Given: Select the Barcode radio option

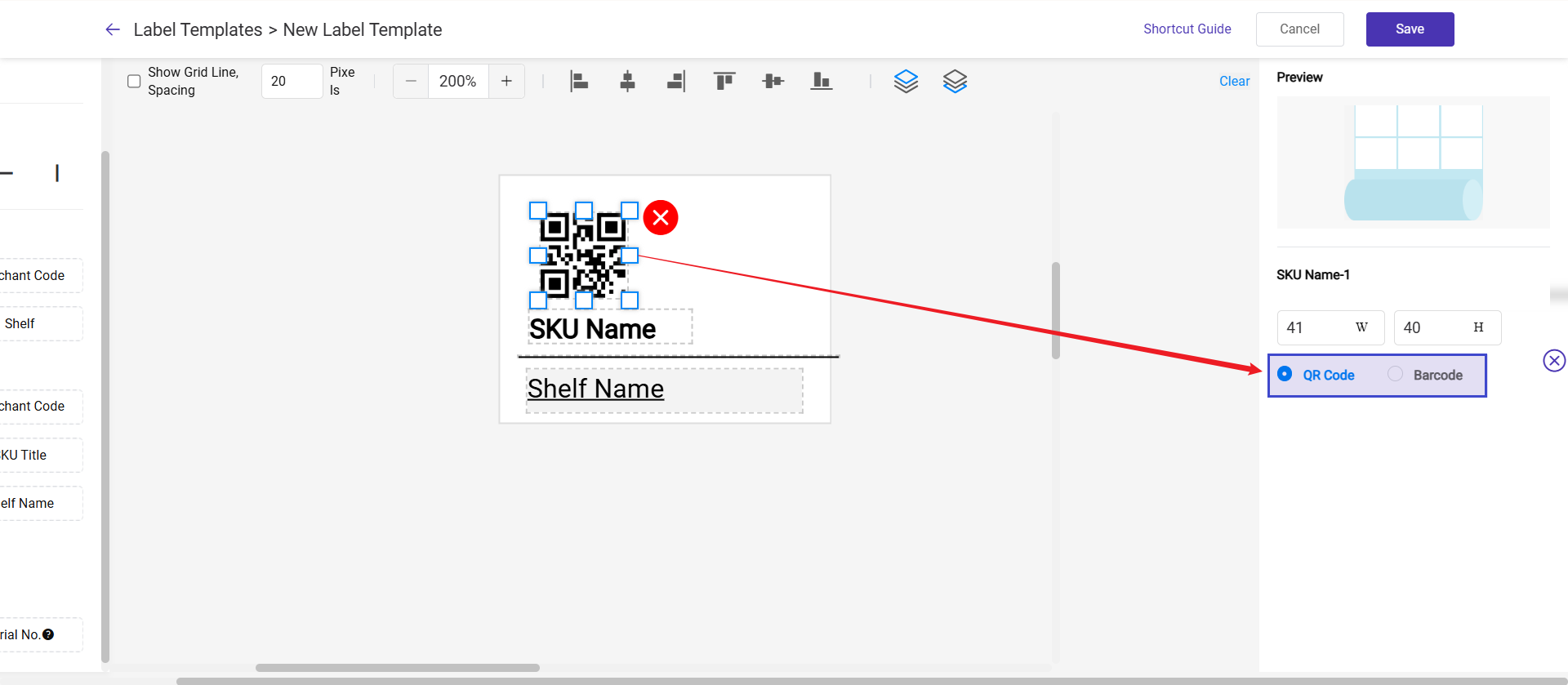Looking at the screenshot, I should [1396, 374].
